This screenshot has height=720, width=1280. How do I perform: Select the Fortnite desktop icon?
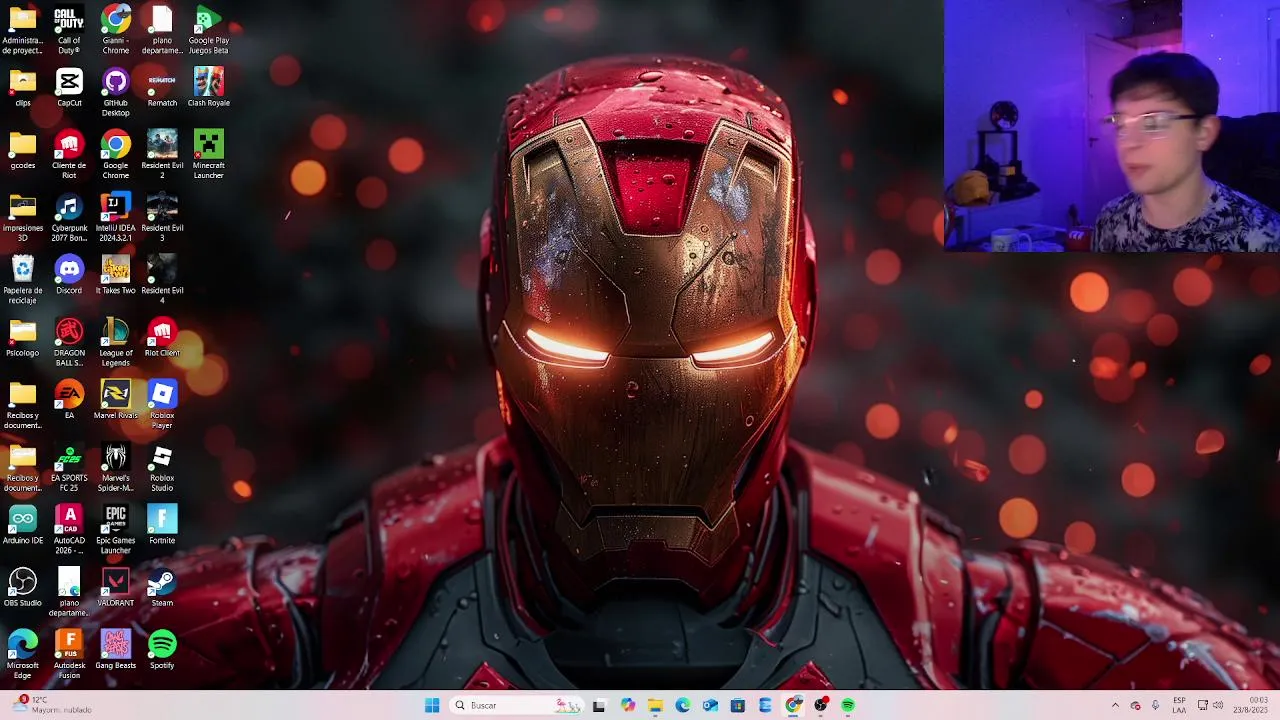[x=162, y=525]
